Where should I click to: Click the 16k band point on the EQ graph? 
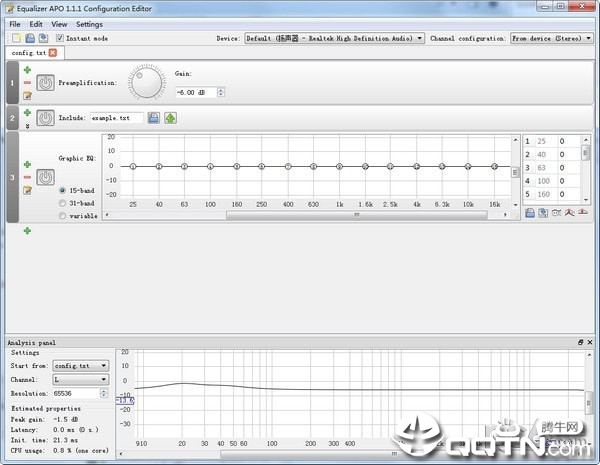click(494, 166)
